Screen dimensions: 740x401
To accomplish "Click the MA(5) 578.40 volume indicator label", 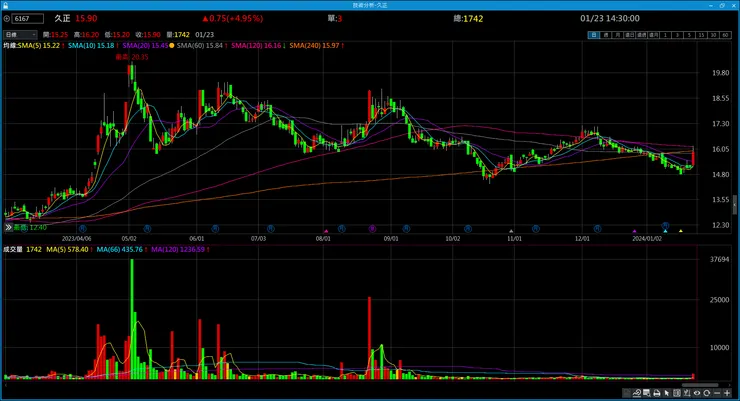I will (x=67, y=249).
